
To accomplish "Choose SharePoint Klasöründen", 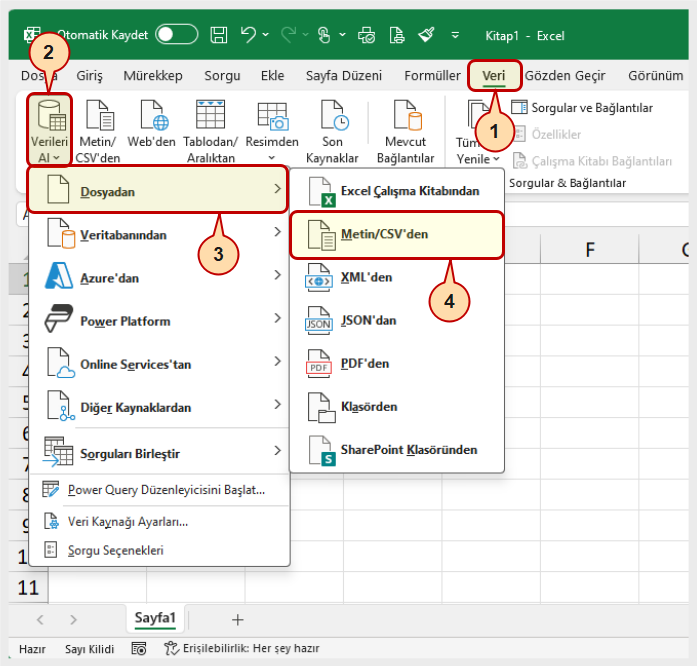I will click(397, 450).
